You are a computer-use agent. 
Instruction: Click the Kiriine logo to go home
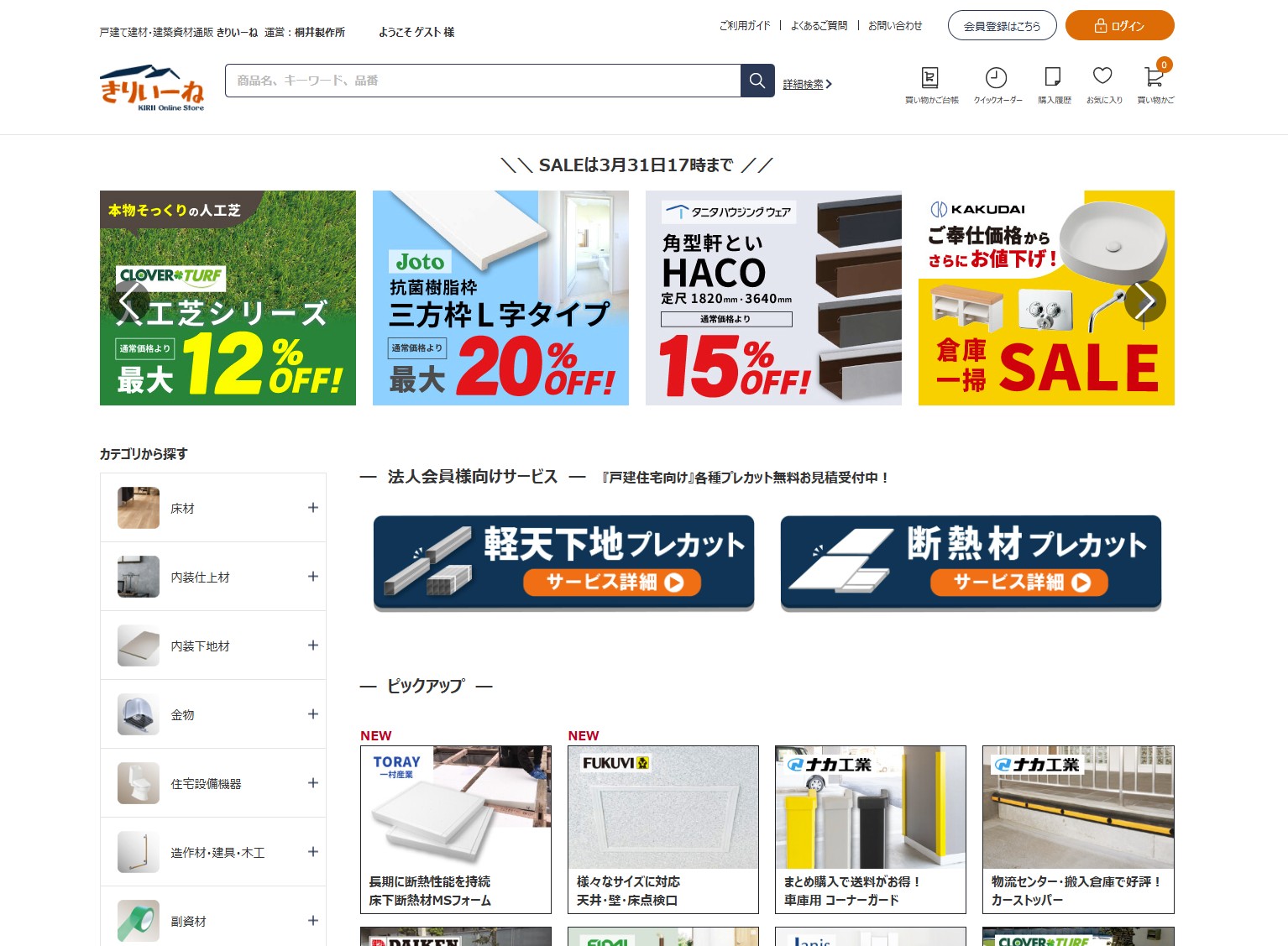tap(152, 87)
